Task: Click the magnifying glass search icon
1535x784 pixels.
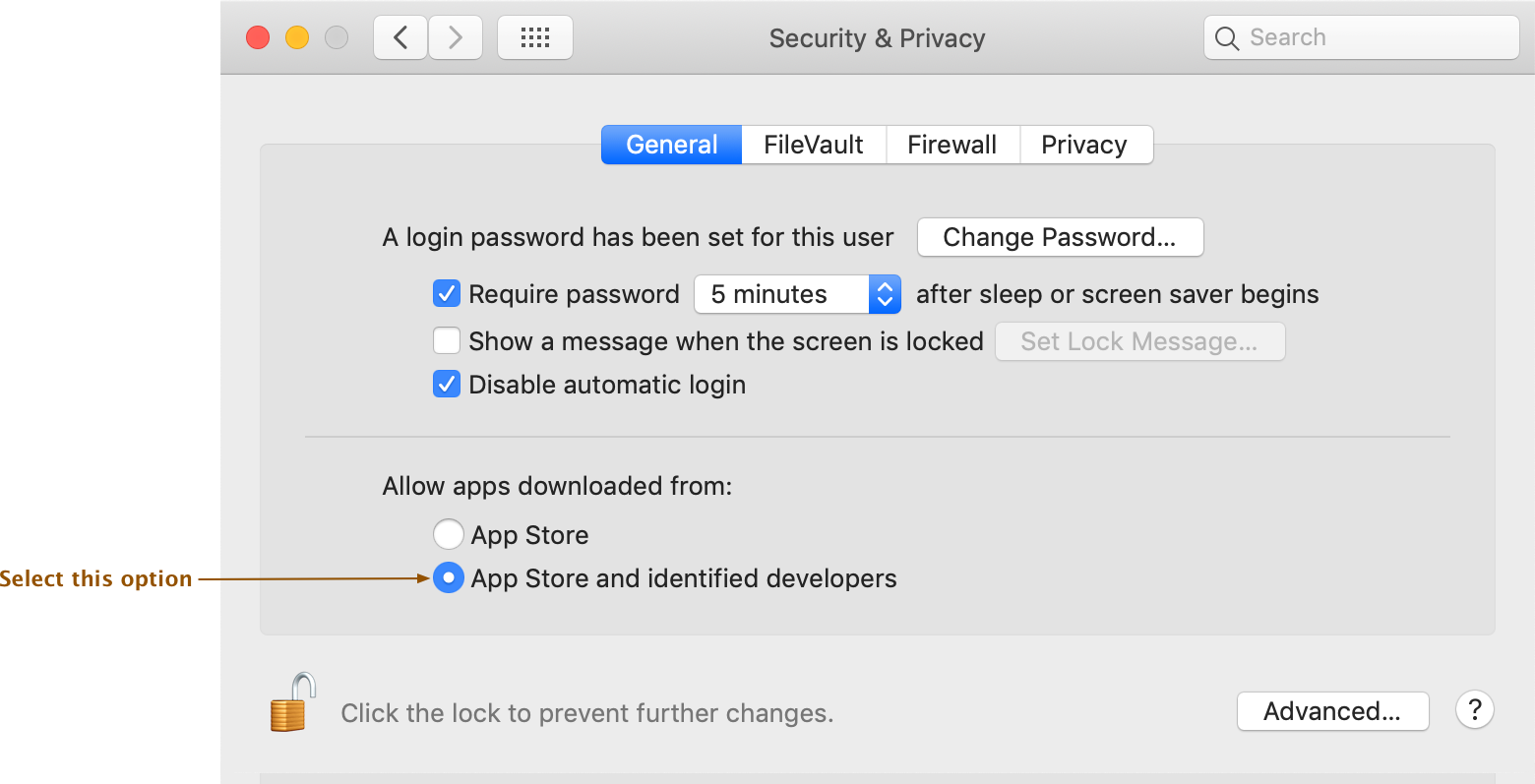Action: point(1226,38)
